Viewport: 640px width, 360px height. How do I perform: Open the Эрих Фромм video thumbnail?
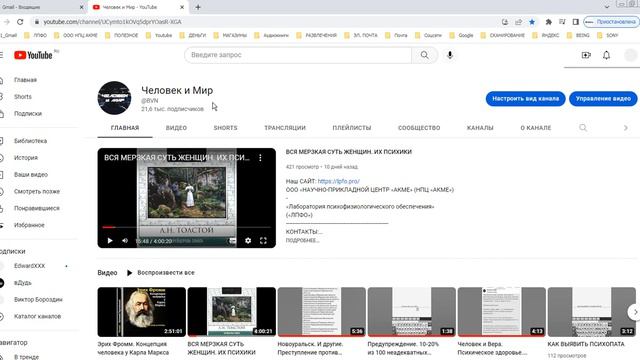(x=142, y=312)
